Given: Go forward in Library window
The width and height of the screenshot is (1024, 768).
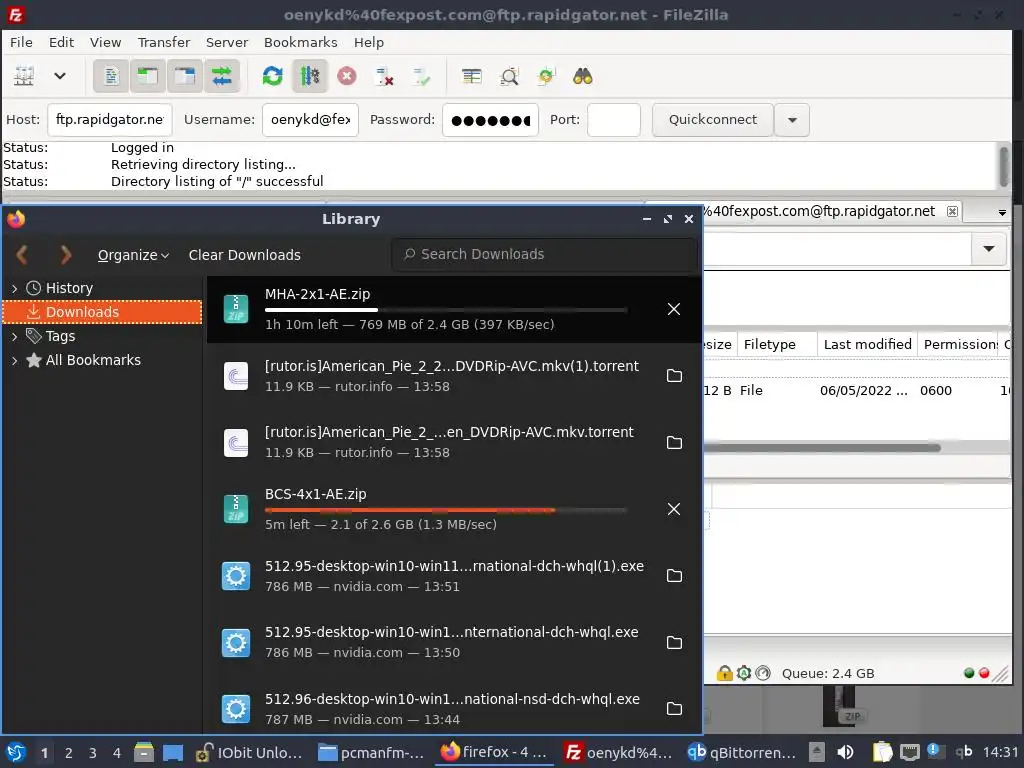Looking at the screenshot, I should [x=65, y=254].
